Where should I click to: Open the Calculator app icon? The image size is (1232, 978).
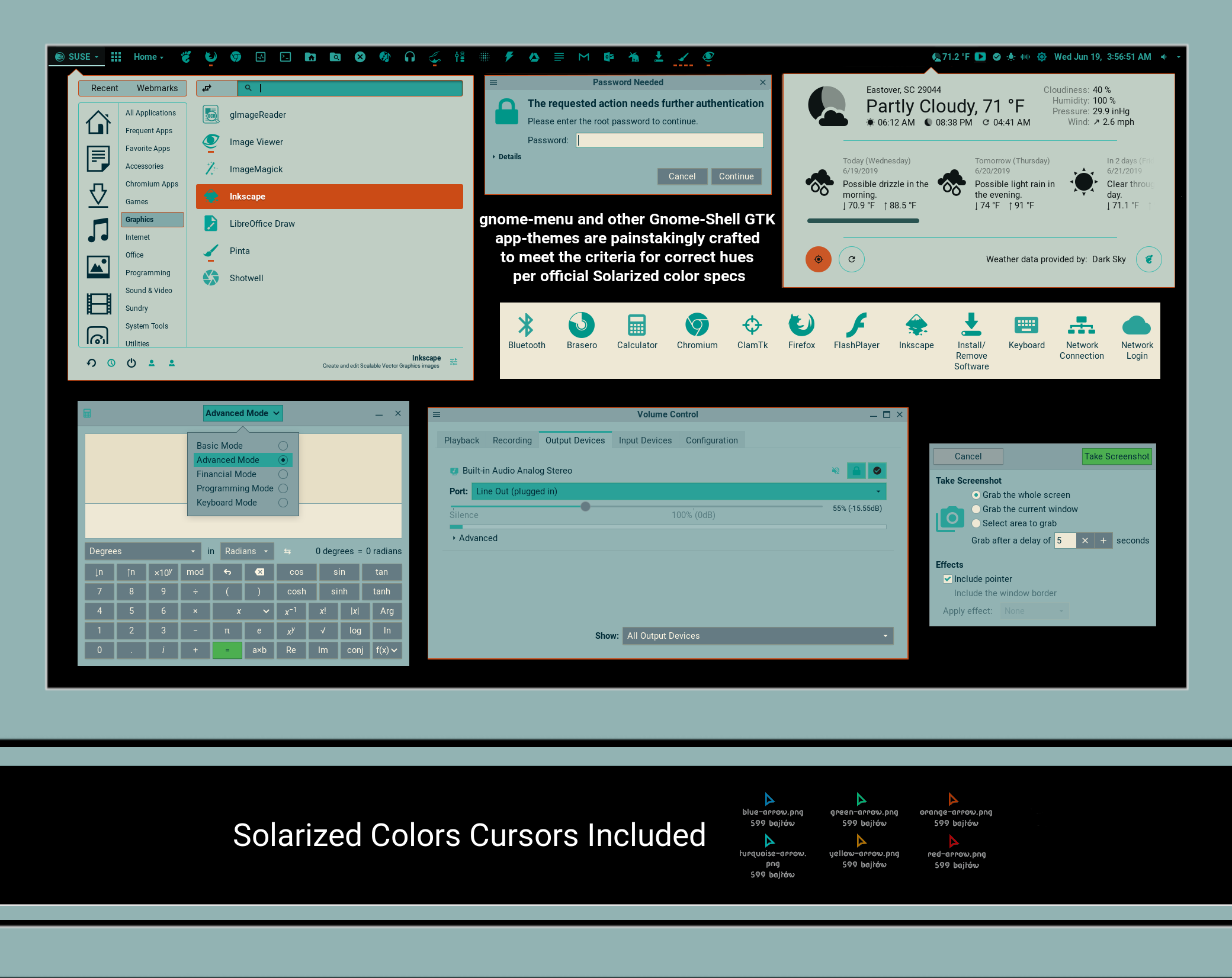tap(637, 325)
